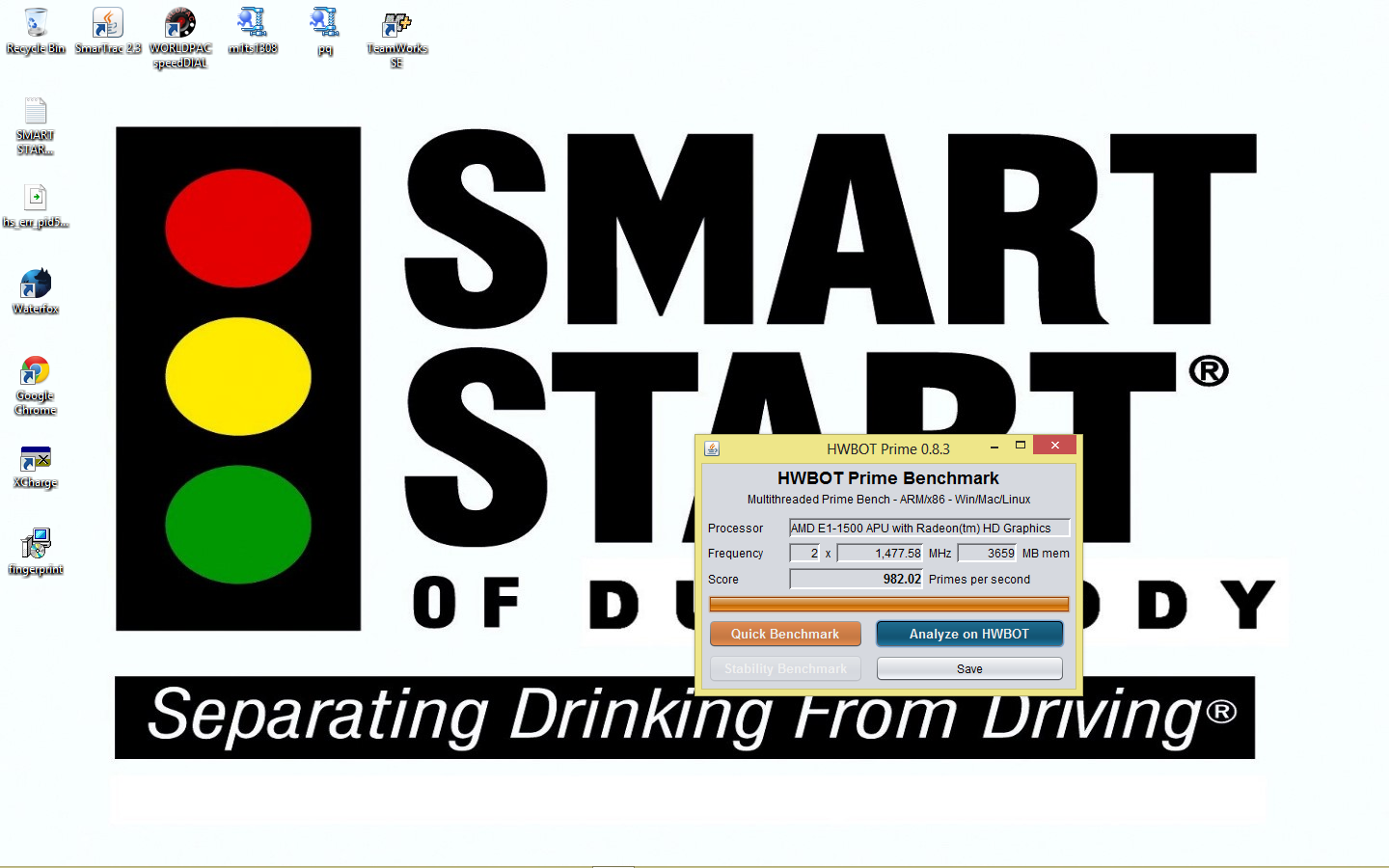The width and height of the screenshot is (1389, 868).
Task: Select the mfts1308 desktop icon
Action: click(x=253, y=32)
